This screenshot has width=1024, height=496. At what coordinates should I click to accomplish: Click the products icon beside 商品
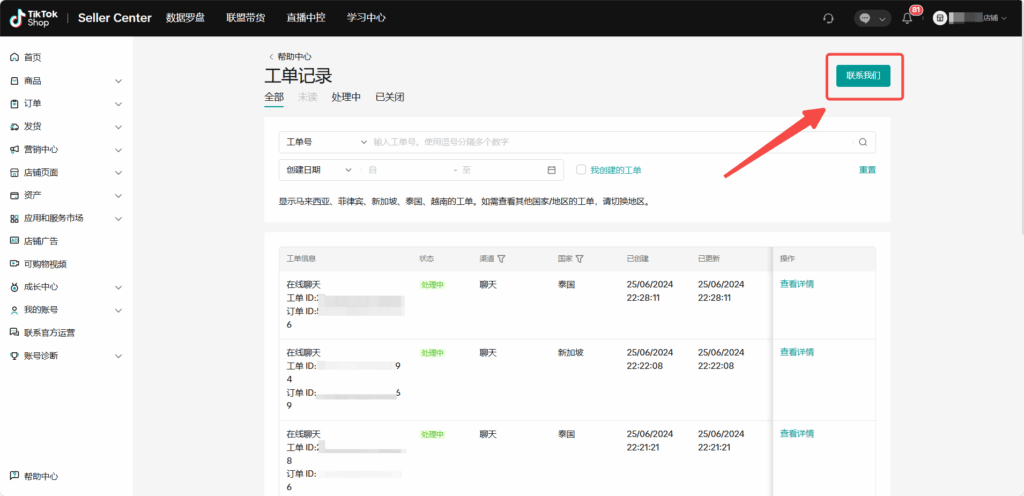(x=14, y=81)
